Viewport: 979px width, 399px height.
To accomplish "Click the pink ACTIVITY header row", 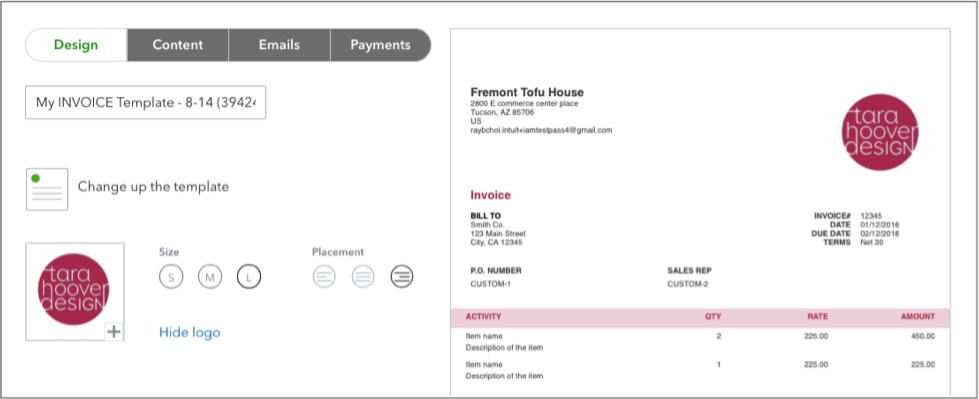I will (x=700, y=317).
